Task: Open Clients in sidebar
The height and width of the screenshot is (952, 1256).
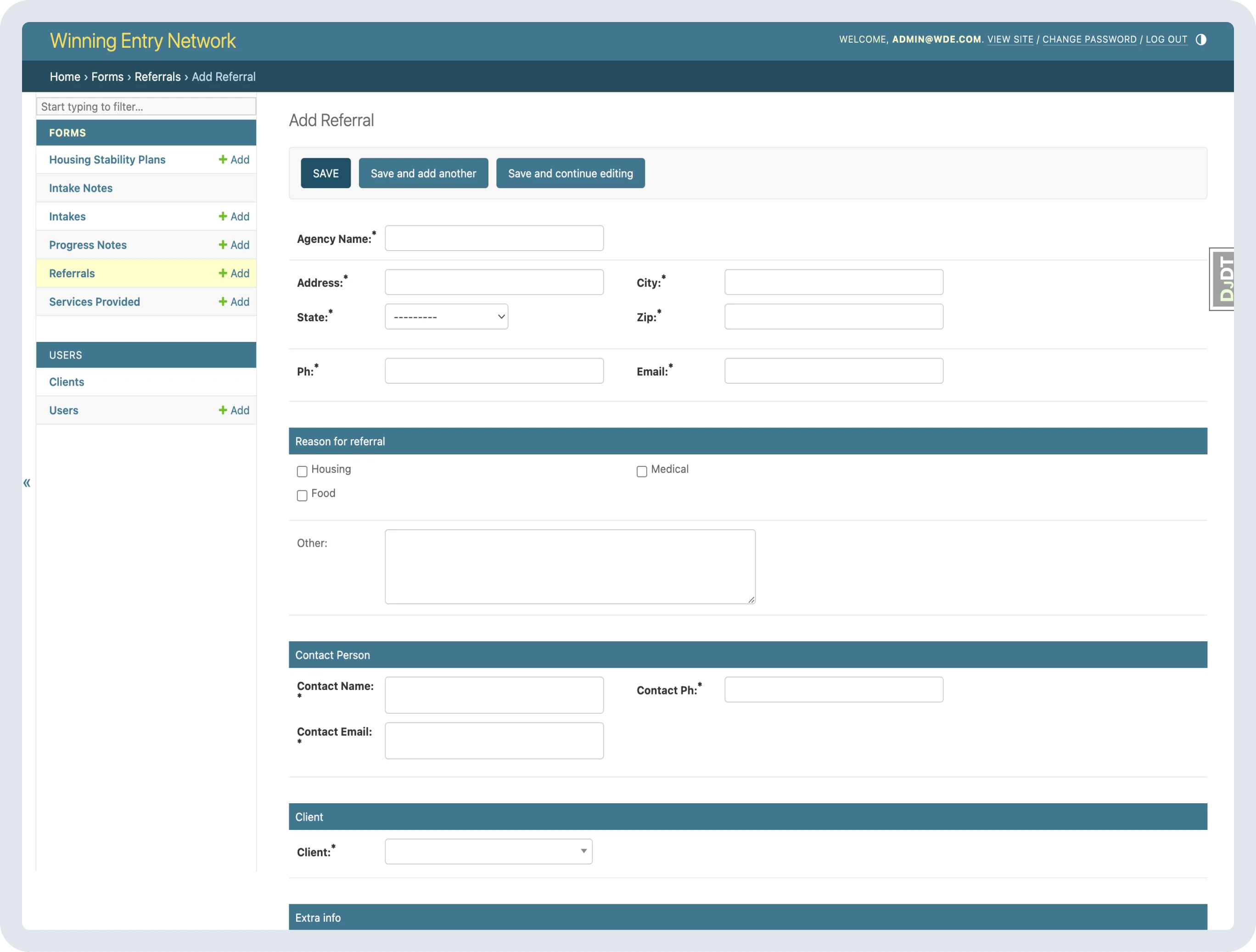Action: click(67, 381)
